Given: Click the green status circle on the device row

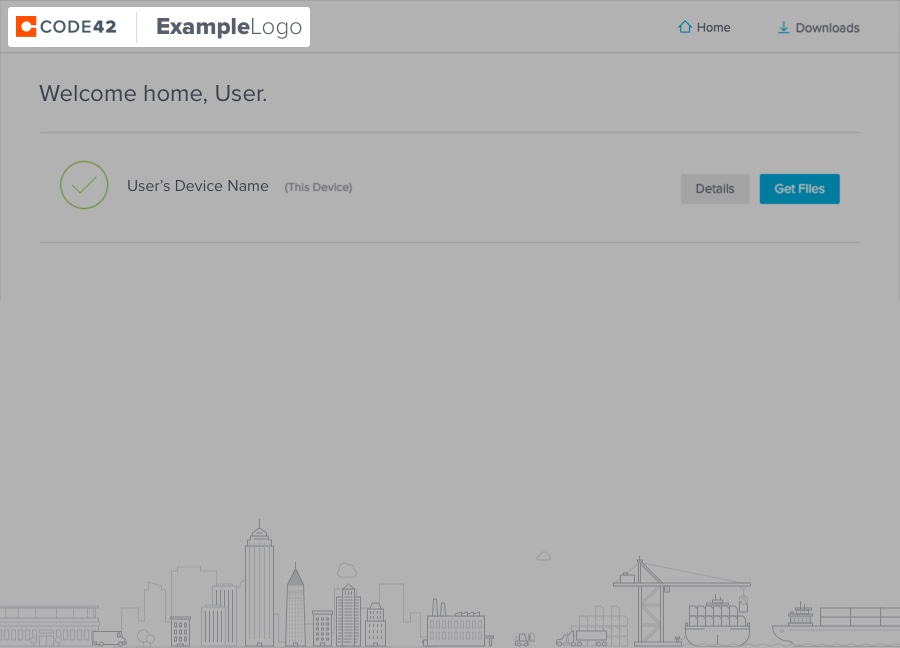Looking at the screenshot, I should click(x=84, y=185).
